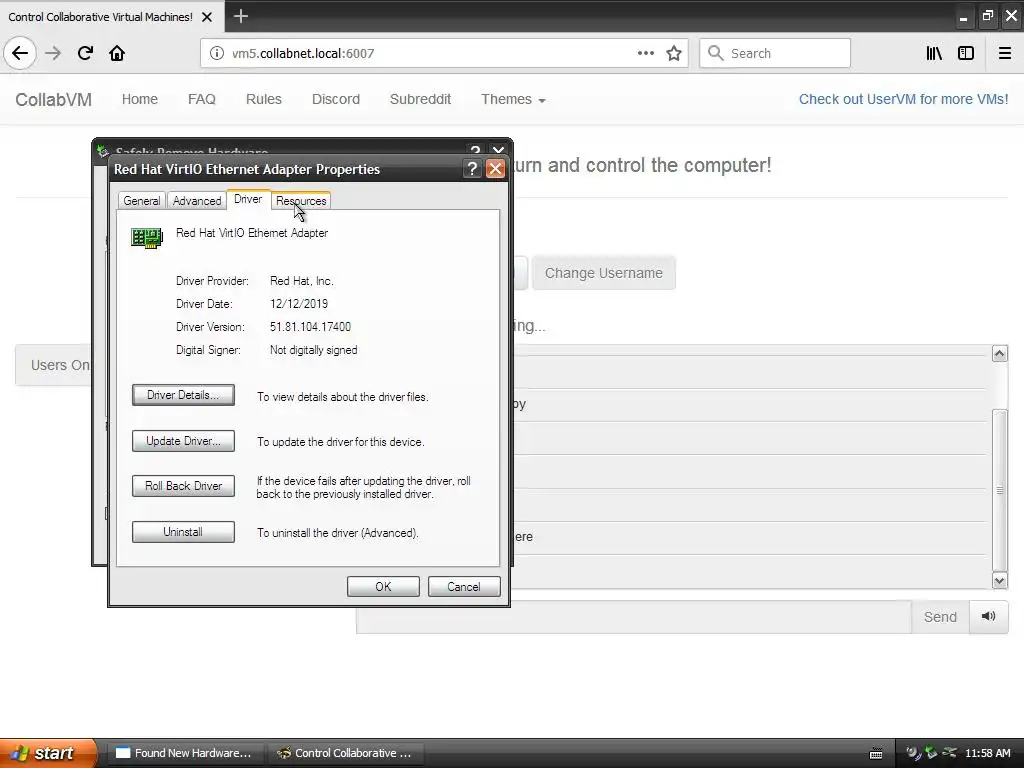Click the Roll Back Driver button

coord(183,486)
